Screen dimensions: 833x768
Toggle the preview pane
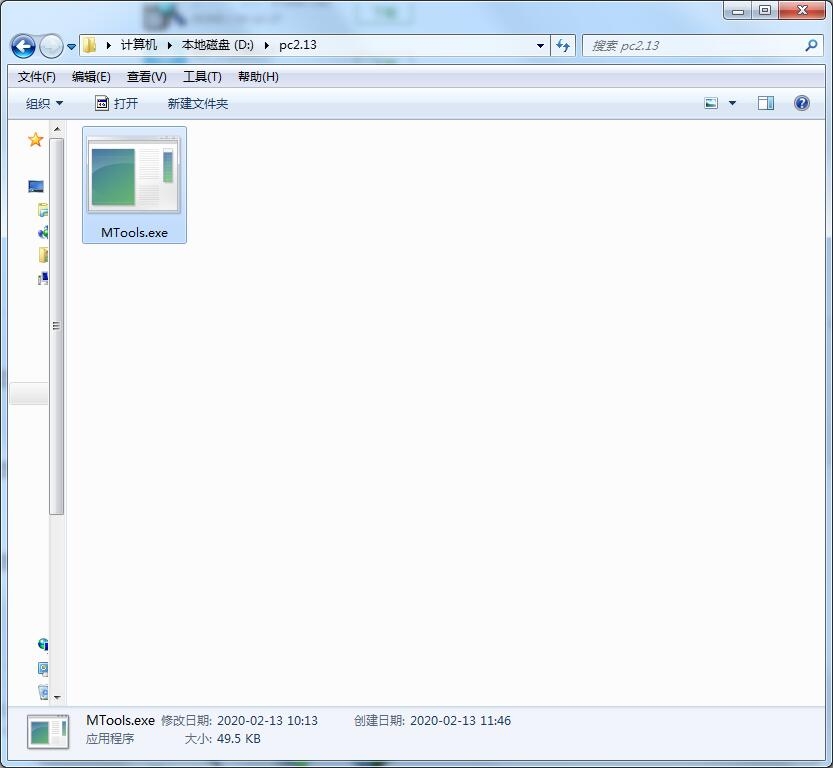click(x=766, y=103)
